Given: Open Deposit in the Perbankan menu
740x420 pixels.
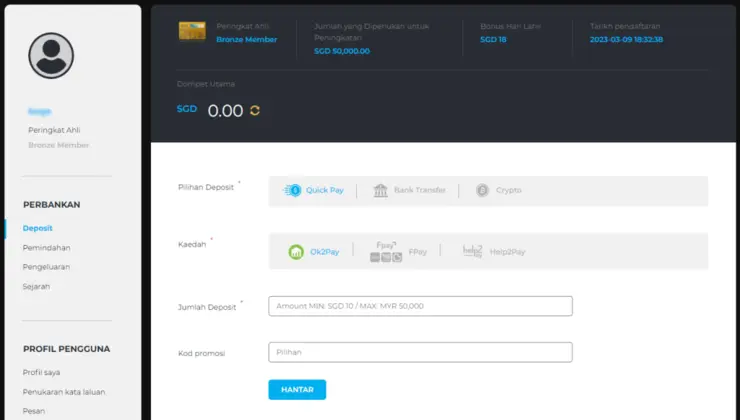Looking at the screenshot, I should [x=37, y=228].
